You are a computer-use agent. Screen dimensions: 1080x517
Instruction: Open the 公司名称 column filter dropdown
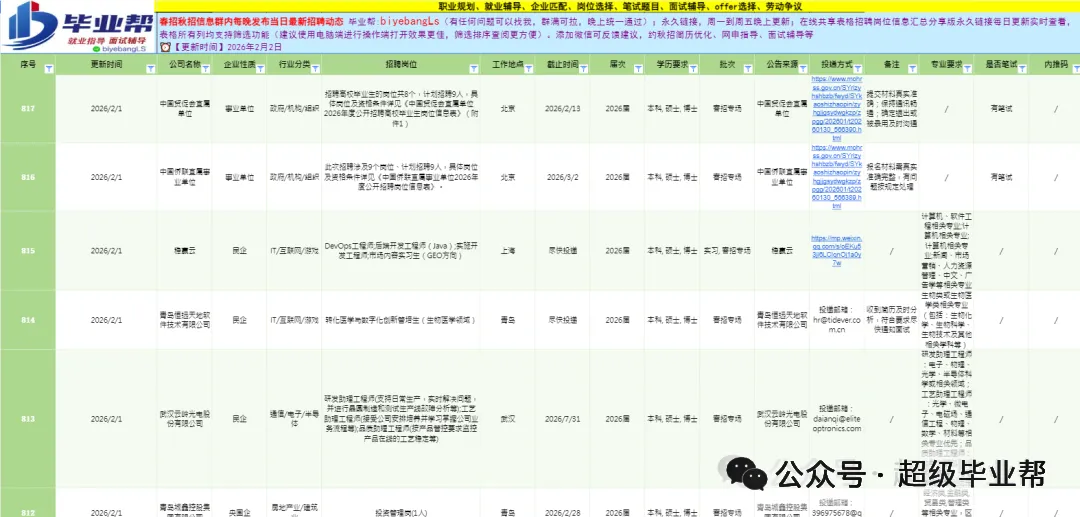pyautogui.click(x=206, y=69)
